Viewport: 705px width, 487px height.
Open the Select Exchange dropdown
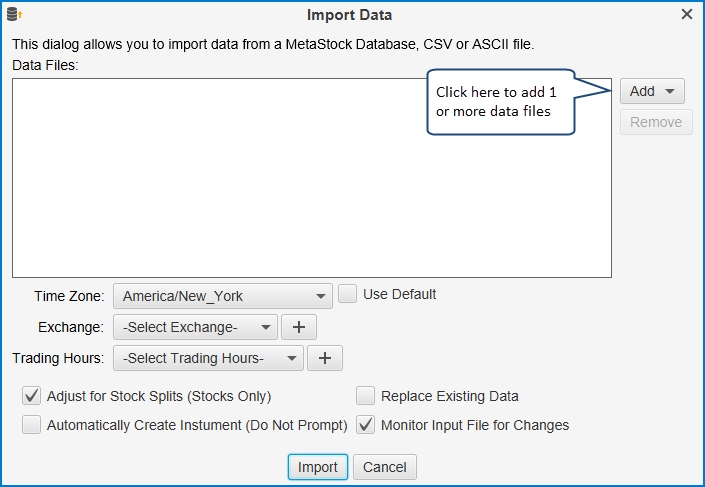pyautogui.click(x=195, y=327)
